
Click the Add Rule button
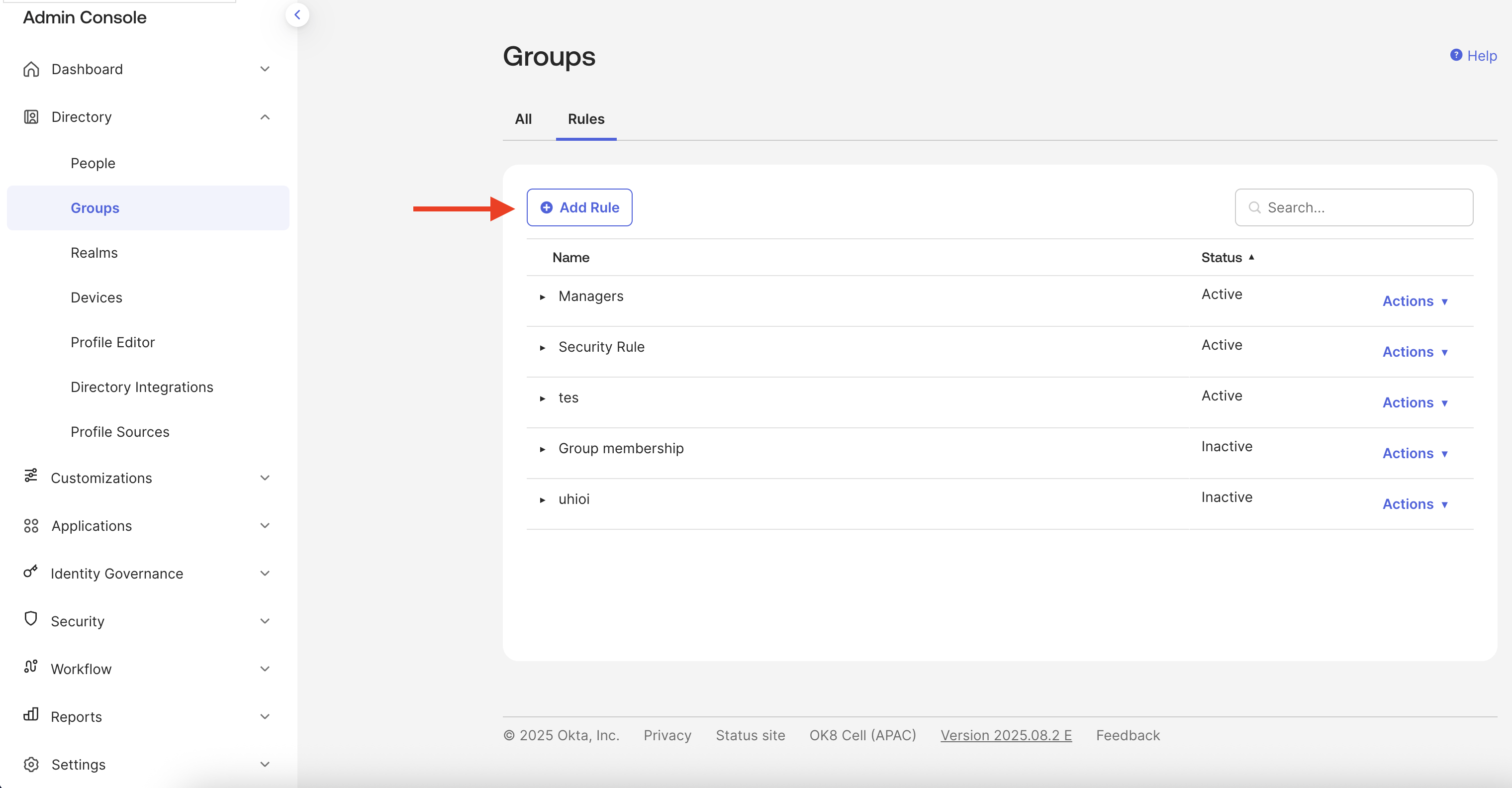[579, 207]
